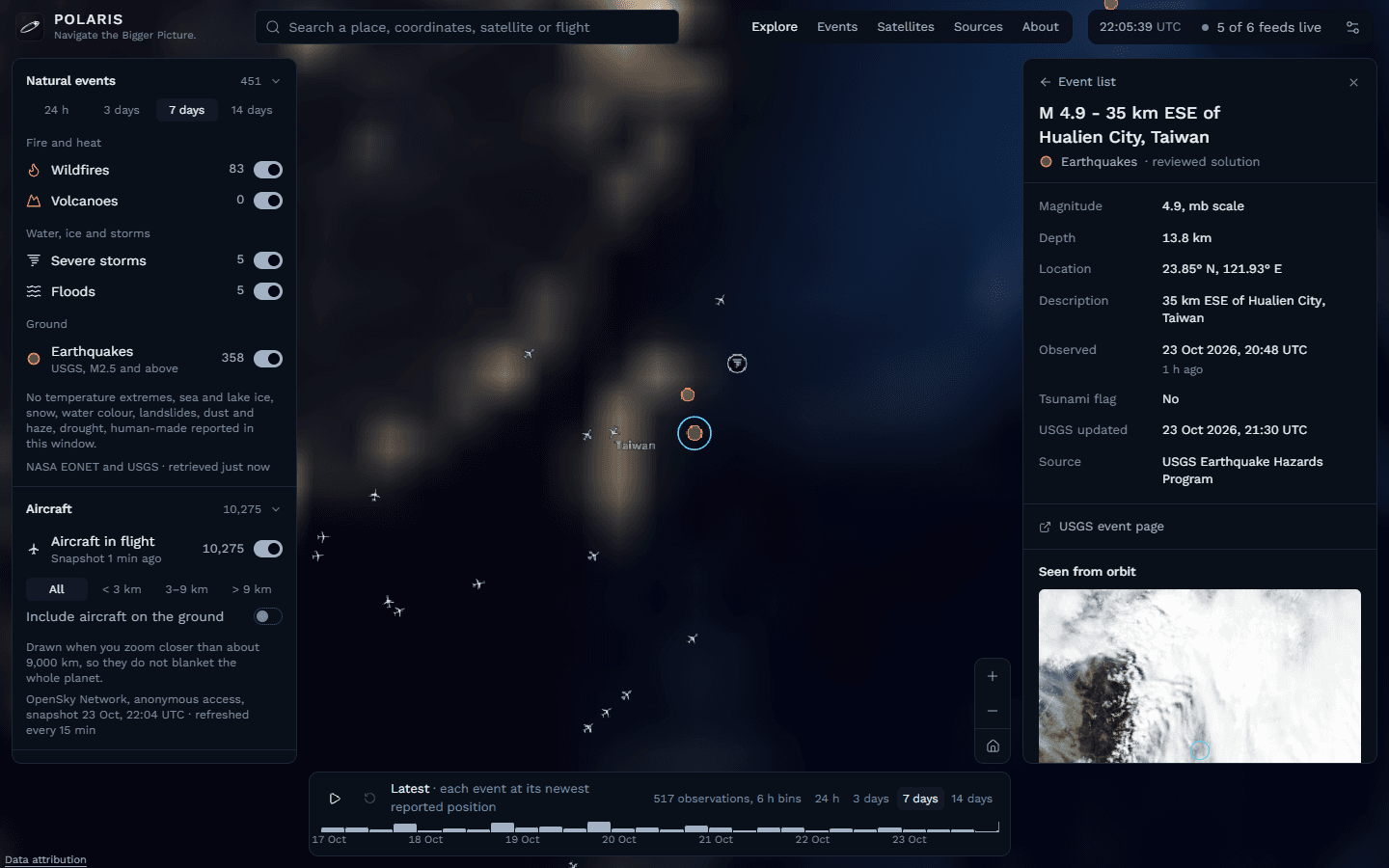The width and height of the screenshot is (1389, 868).
Task: Filter aircraft to 3–9 km altitude
Action: 186,589
